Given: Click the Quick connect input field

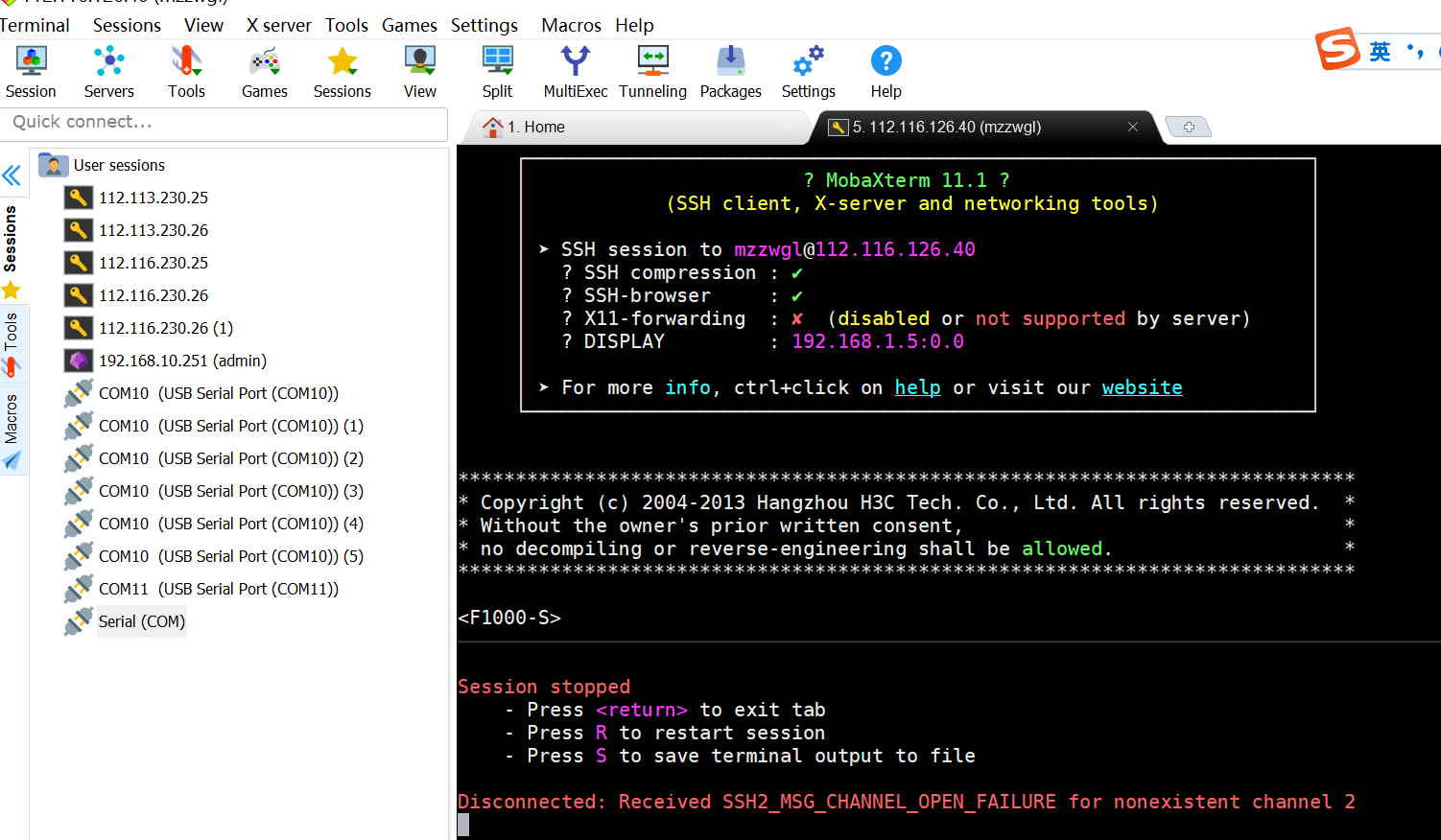Looking at the screenshot, I should tap(224, 123).
